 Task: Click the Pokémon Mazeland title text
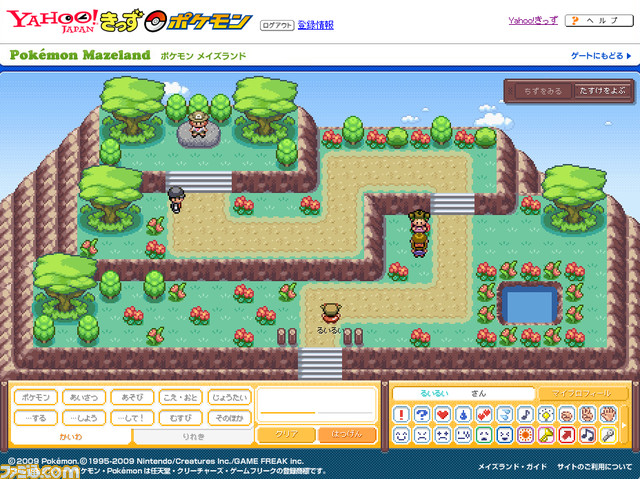80,55
